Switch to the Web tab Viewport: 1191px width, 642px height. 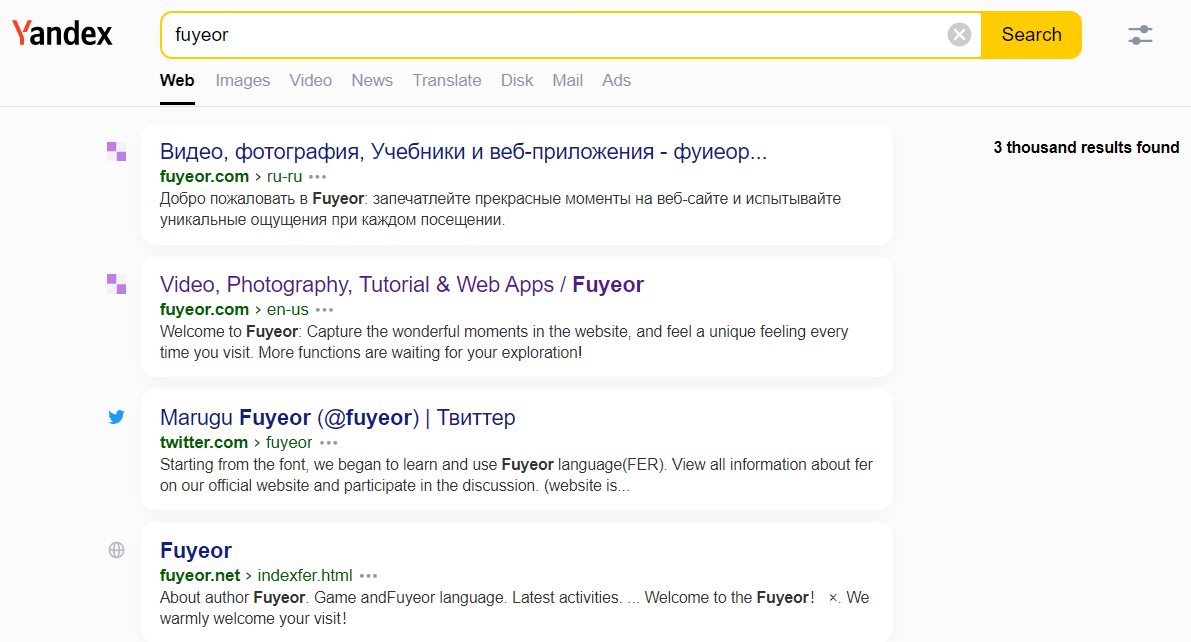click(x=177, y=81)
